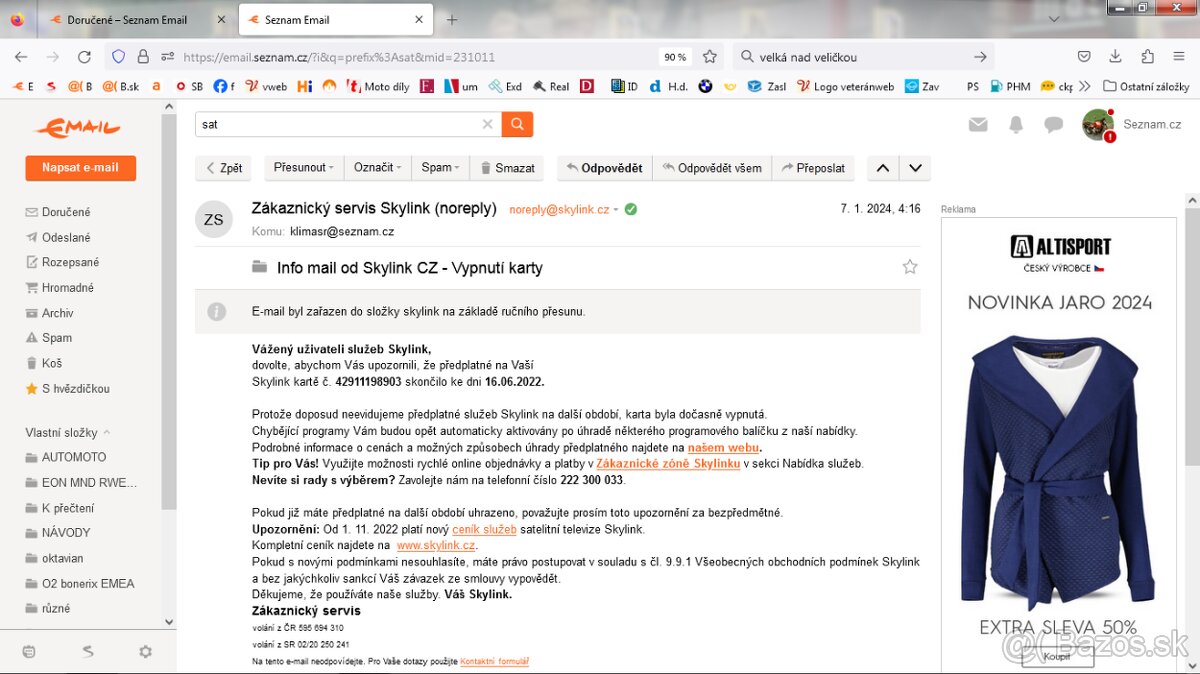Open the Spam dropdown options
Screen dimensions: 1200x674
pos(440,168)
